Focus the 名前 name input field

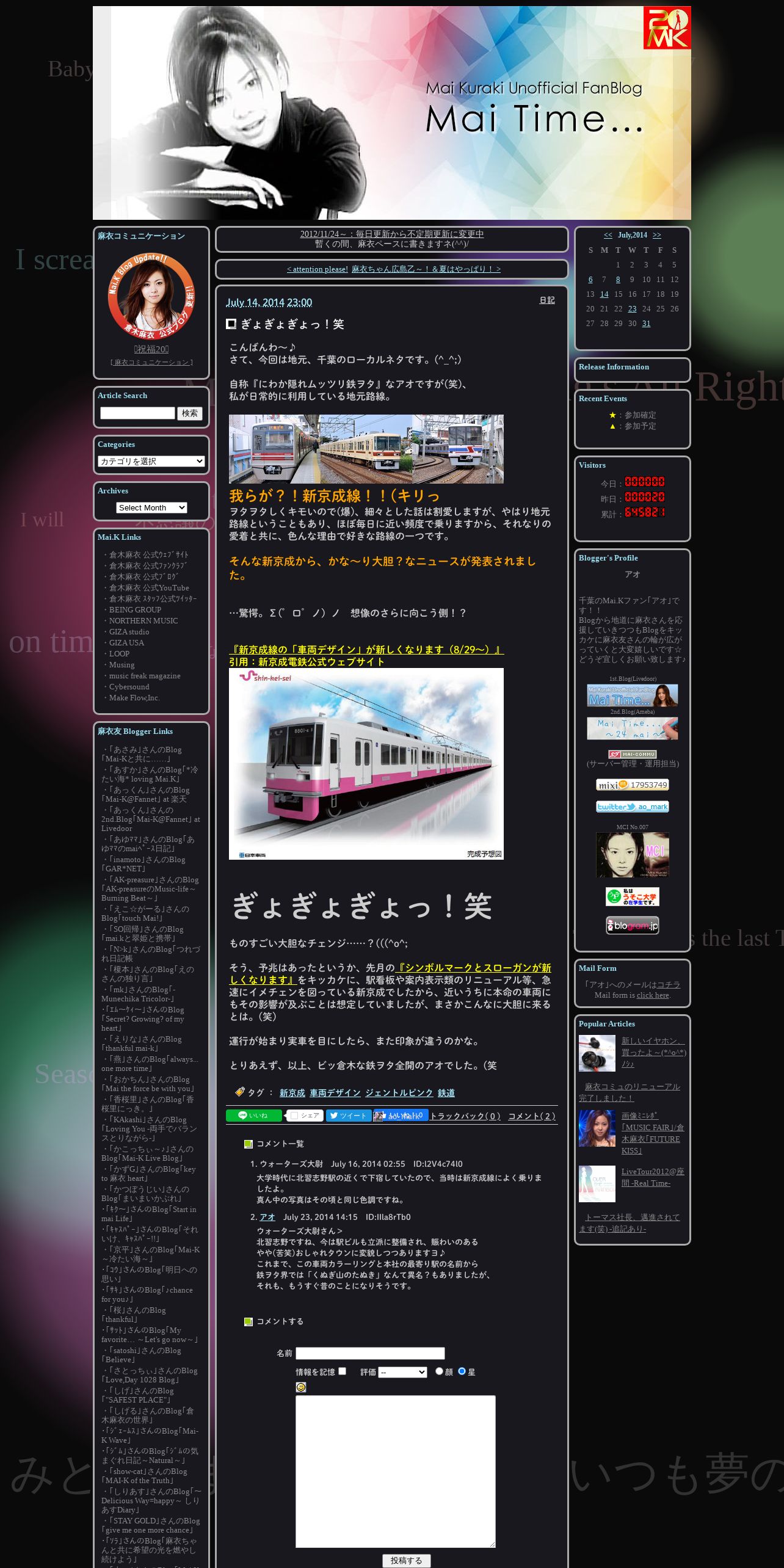click(x=370, y=1353)
